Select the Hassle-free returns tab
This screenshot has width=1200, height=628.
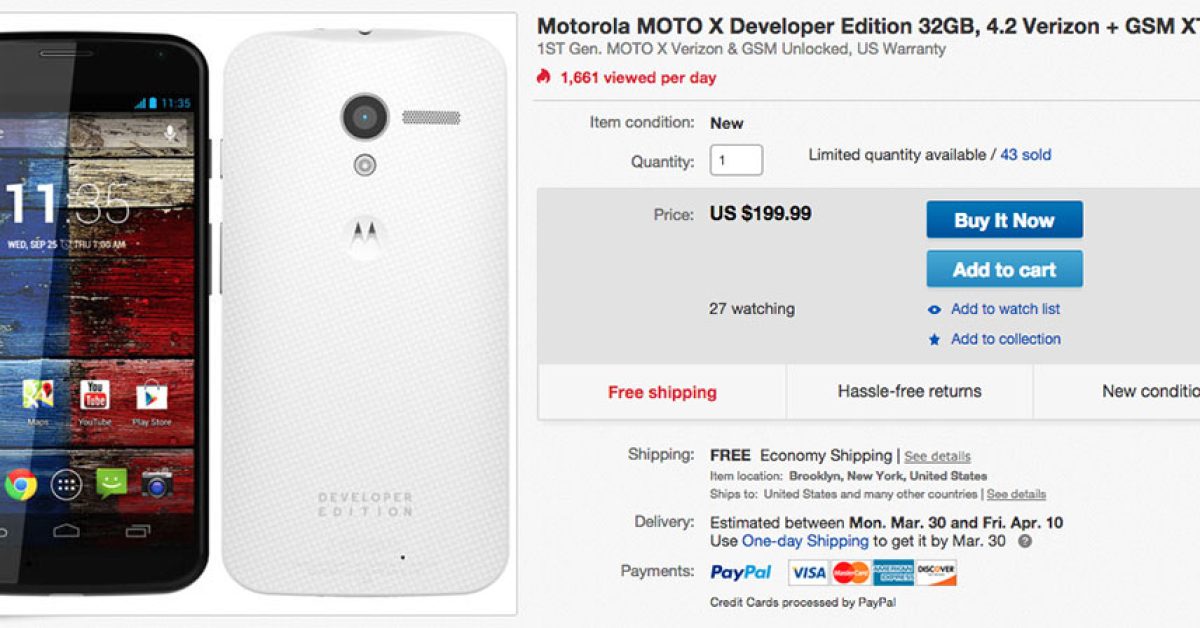pos(909,392)
